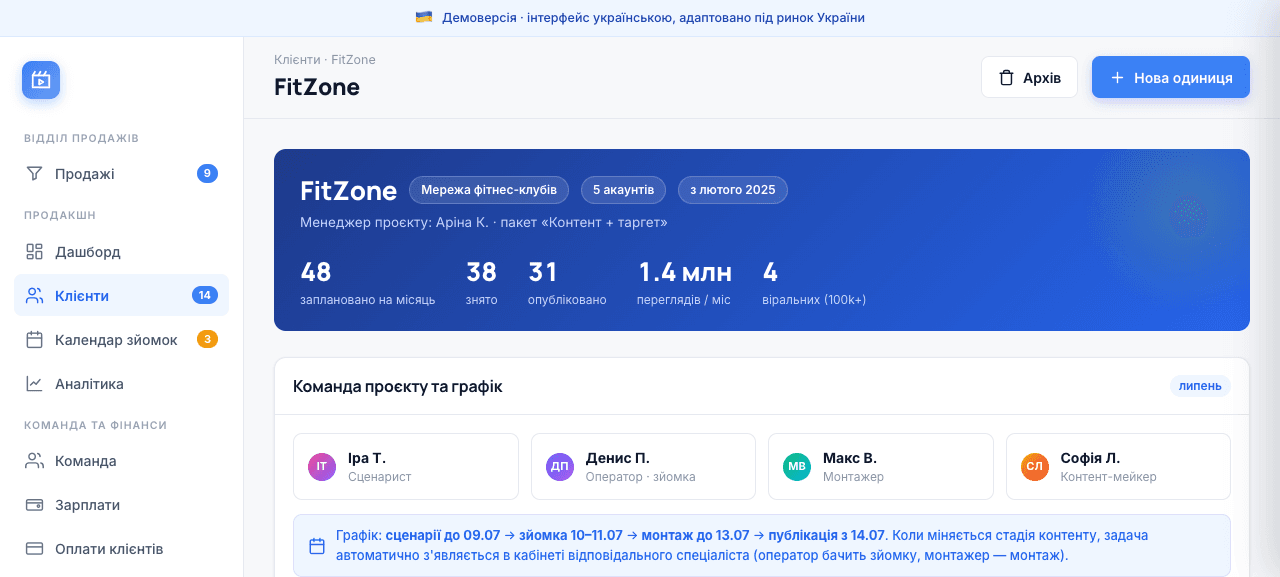Open the Софія Л. Контент-мейкер card
This screenshot has height=577, width=1280.
1118,467
